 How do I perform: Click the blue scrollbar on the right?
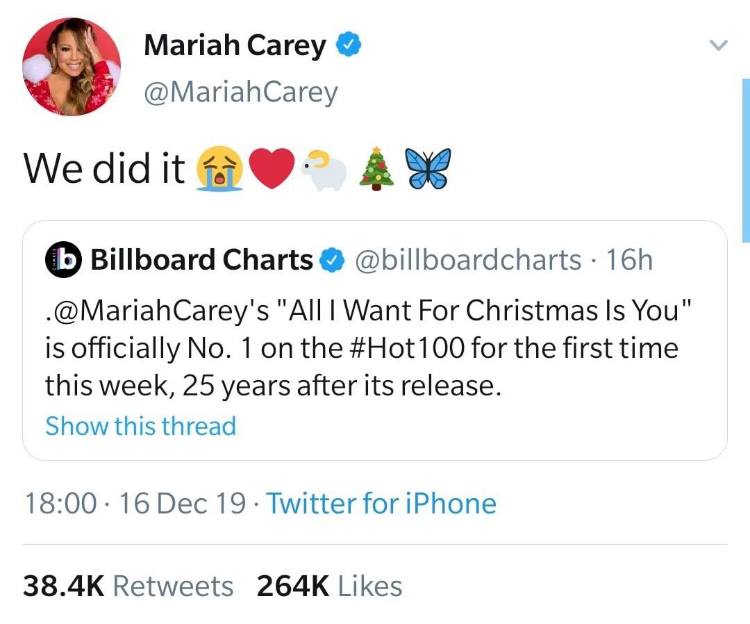click(746, 160)
